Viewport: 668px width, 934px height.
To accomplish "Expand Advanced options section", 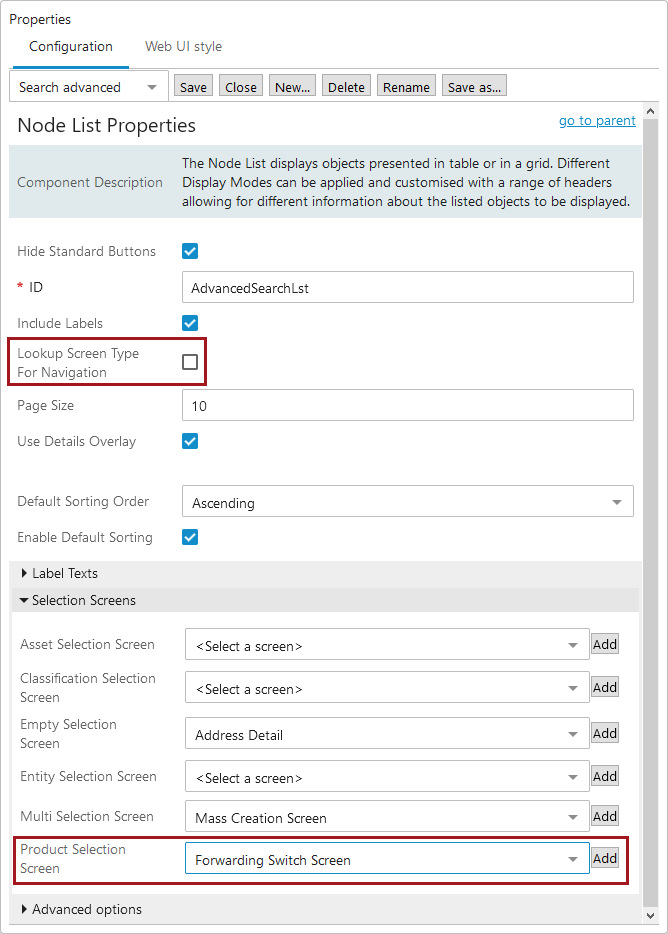I will pos(82,910).
